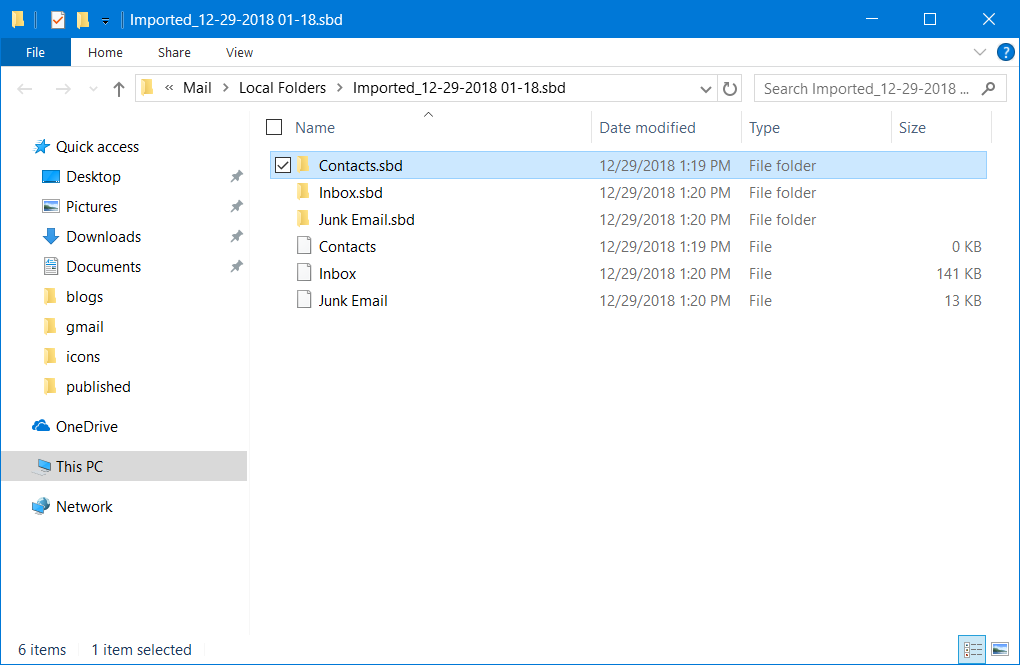Open Quick access in the navigation pane
Viewport: 1020px width, 665px height.
tap(97, 147)
